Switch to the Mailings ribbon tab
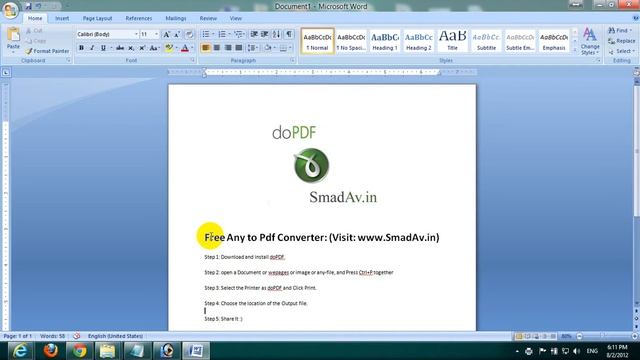Image resolution: width=640 pixels, height=360 pixels. coord(176,18)
